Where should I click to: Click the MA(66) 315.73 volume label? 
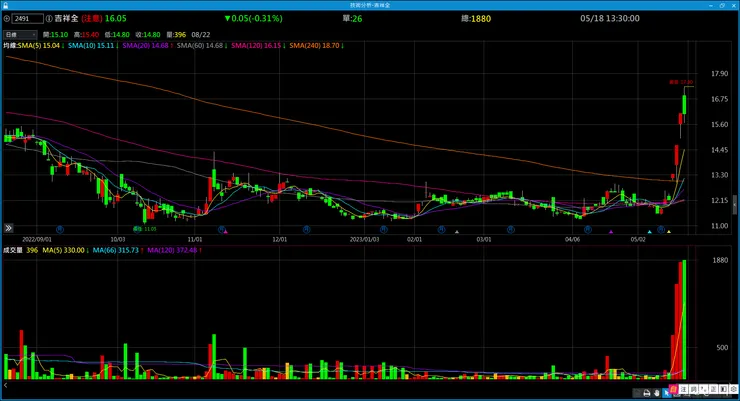point(118,251)
